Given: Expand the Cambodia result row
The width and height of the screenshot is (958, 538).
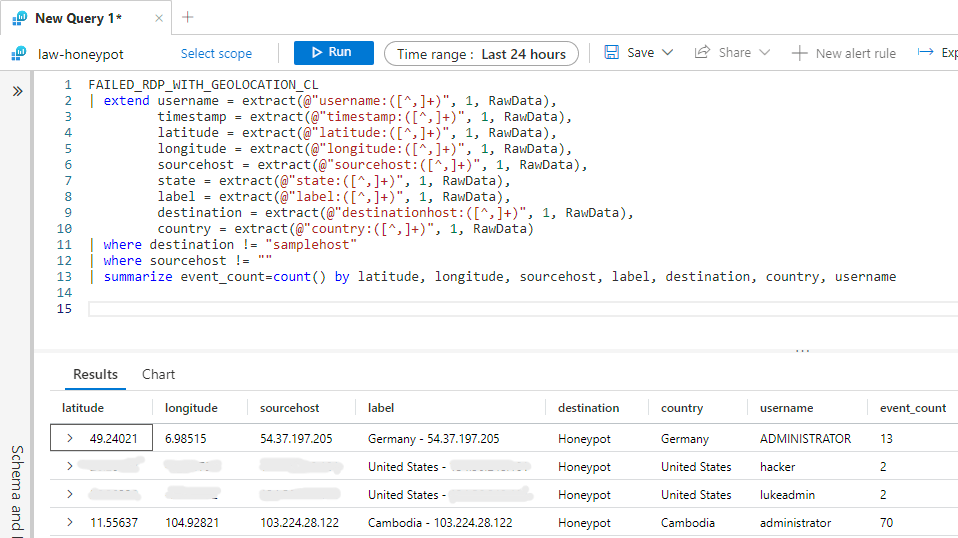Looking at the screenshot, I should tap(70, 522).
